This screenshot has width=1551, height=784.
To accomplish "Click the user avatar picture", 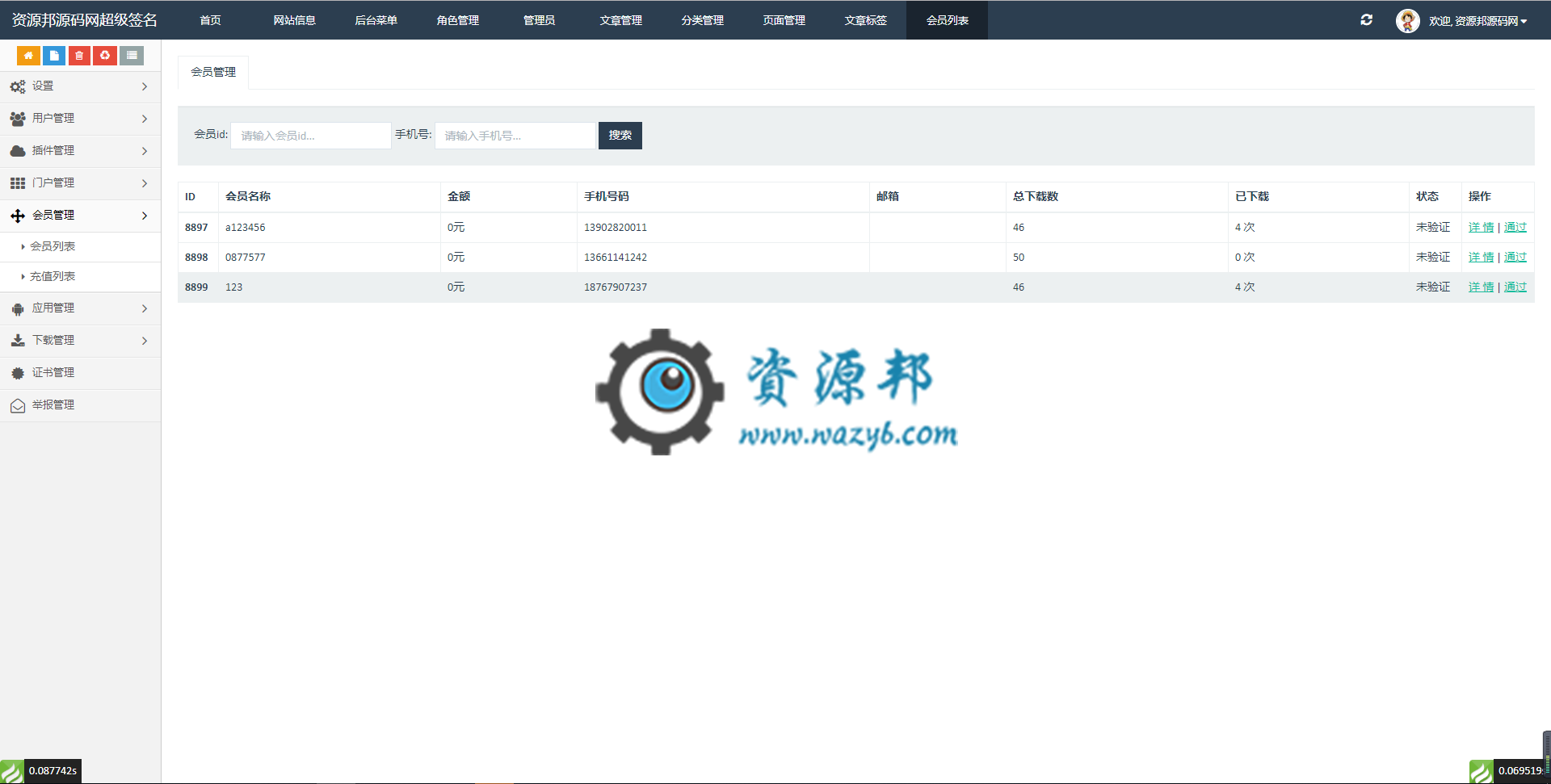I will 1408,21.
